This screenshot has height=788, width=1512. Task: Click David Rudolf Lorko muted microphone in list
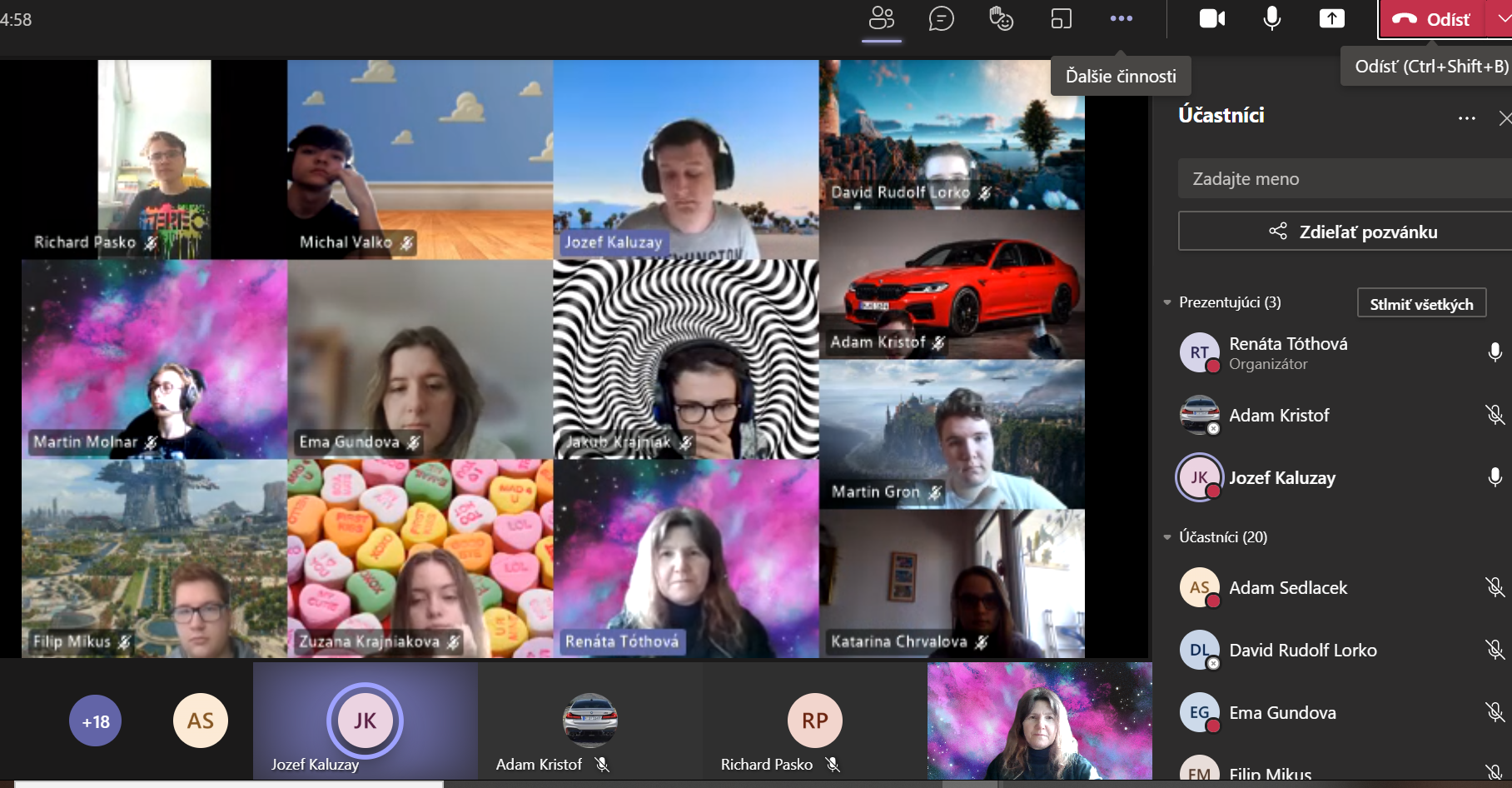pyautogui.click(x=1495, y=650)
